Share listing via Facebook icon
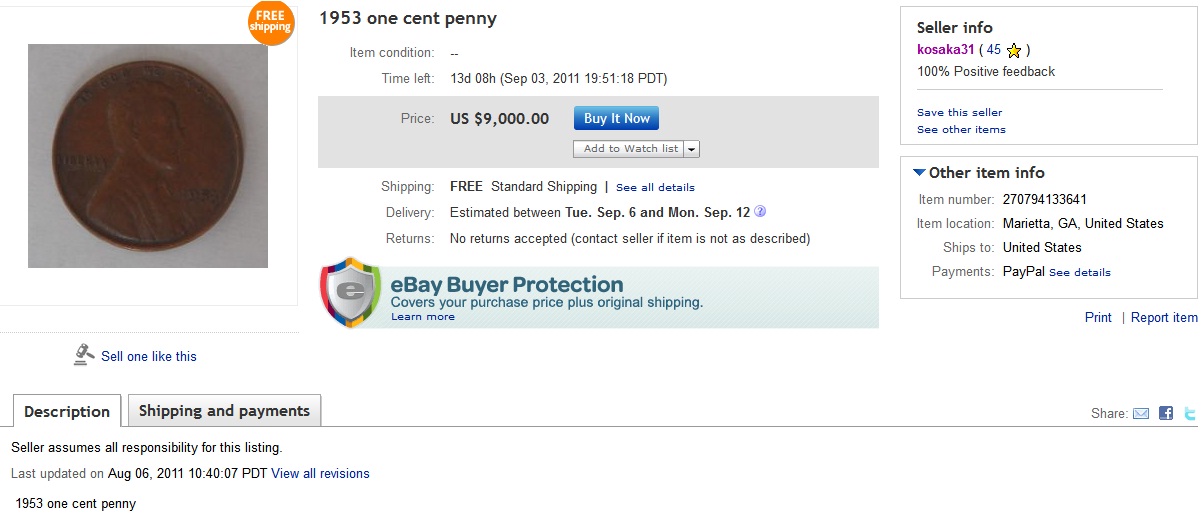The image size is (1202, 518). 1166,413
